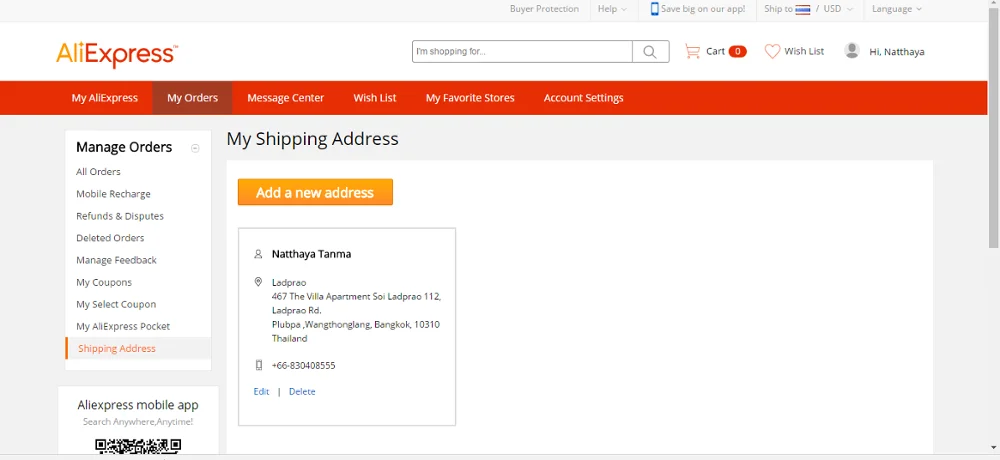This screenshot has height=460, width=1000.
Task: Click Save big on our app link
Action: [703, 9]
